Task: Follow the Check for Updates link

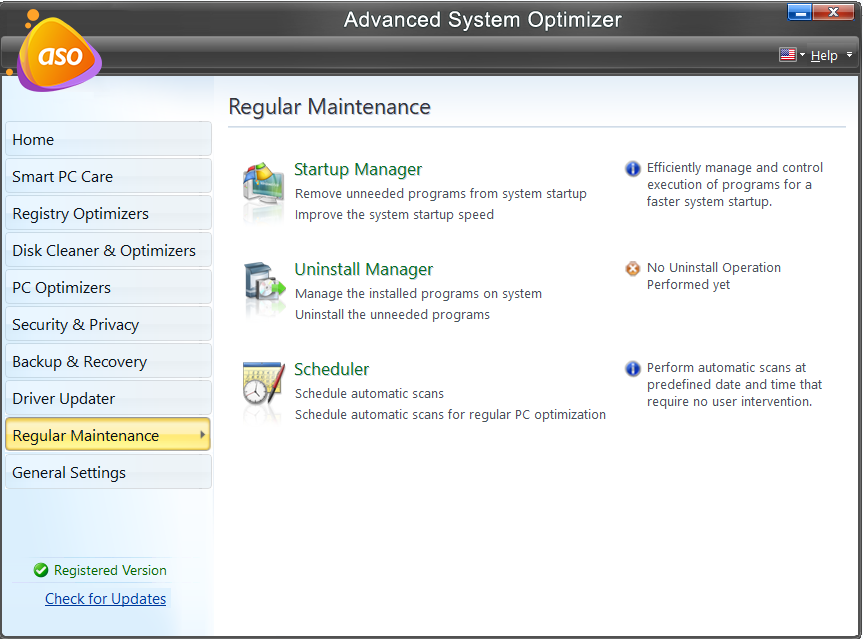Action: click(x=105, y=598)
